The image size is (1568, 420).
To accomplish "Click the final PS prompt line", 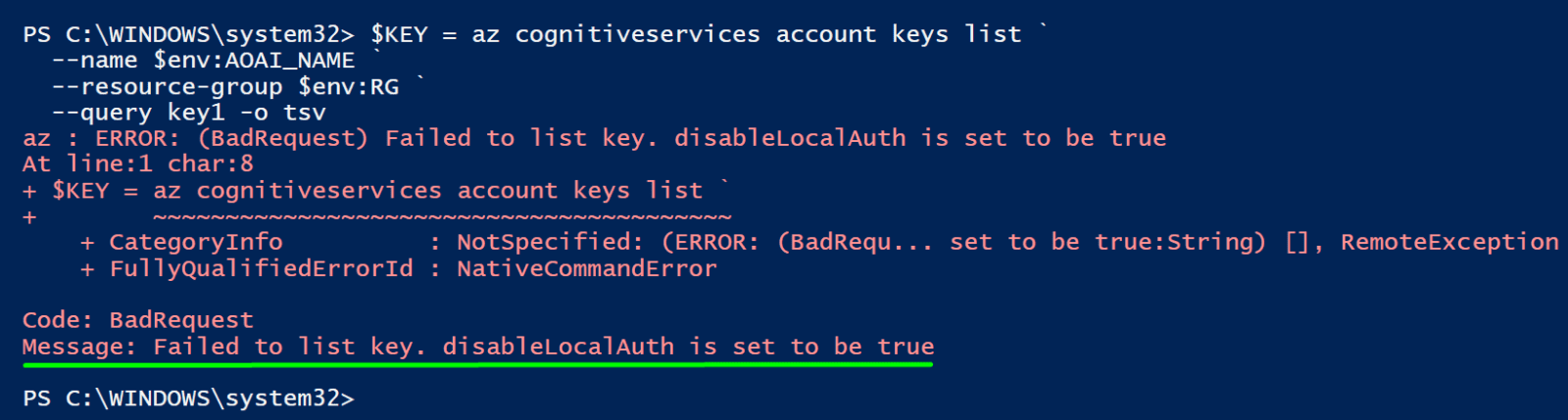I will 188,398.
